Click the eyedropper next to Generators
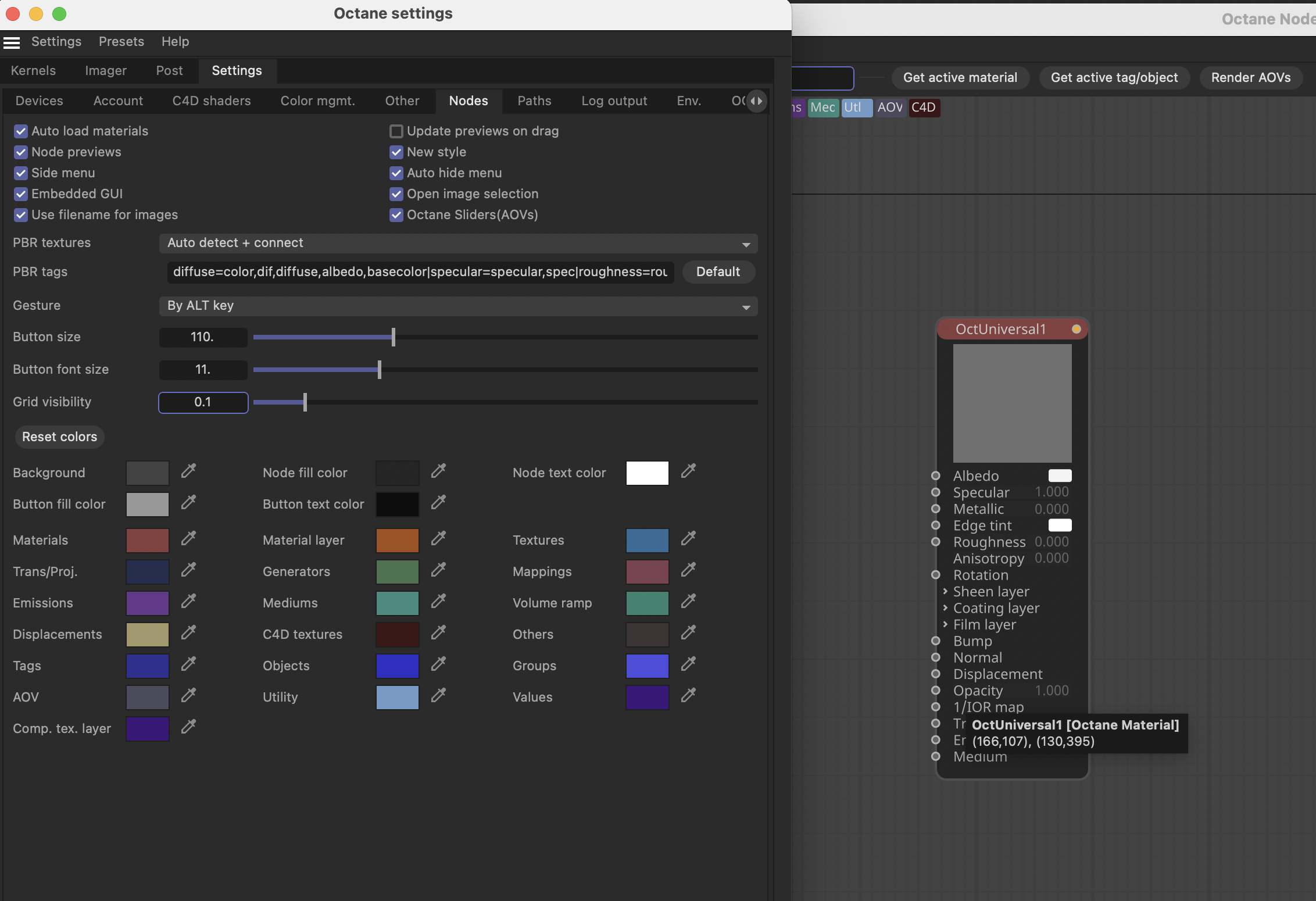Image resolution: width=1316 pixels, height=901 pixels. click(438, 570)
